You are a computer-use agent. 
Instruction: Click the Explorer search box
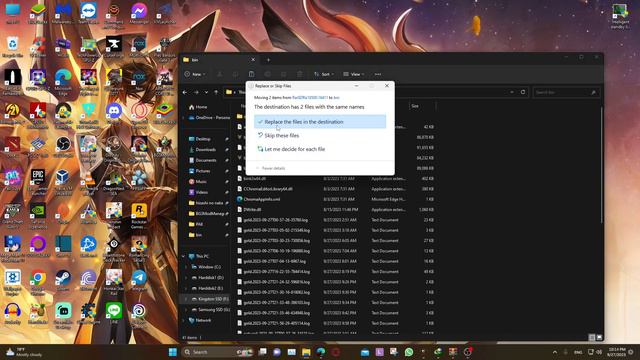coord(565,93)
